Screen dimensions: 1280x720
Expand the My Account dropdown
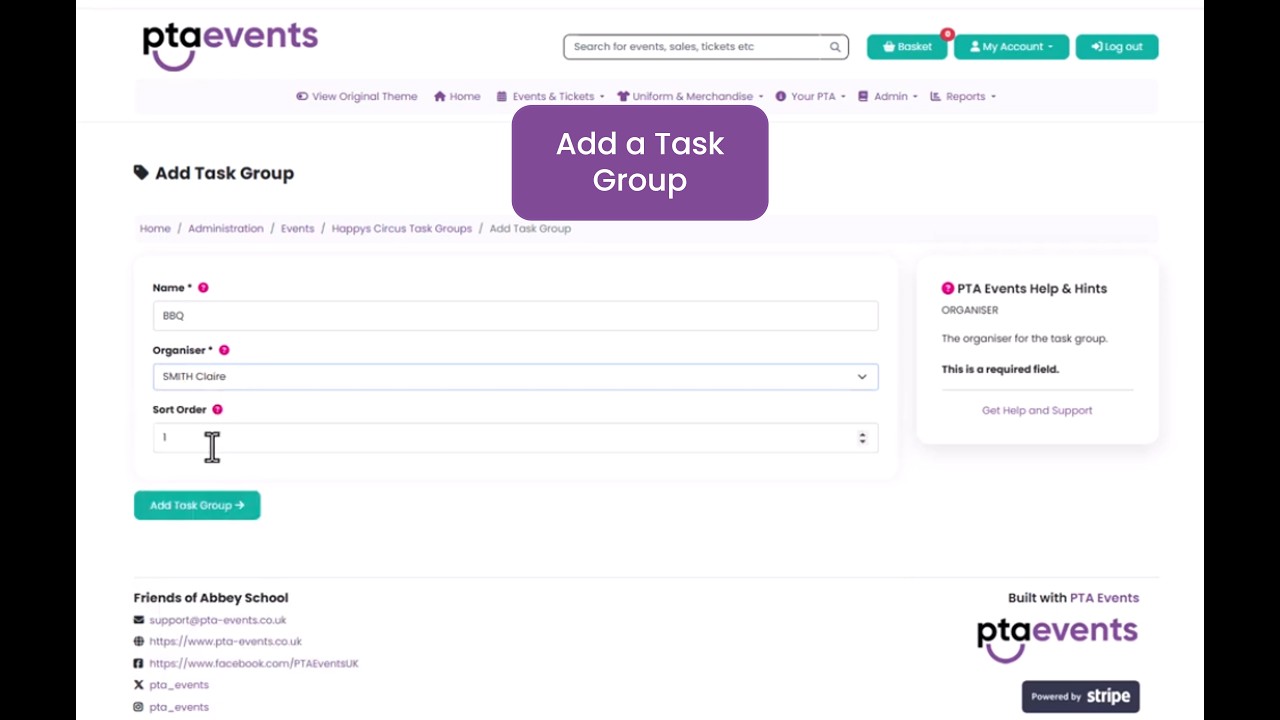coord(1011,47)
